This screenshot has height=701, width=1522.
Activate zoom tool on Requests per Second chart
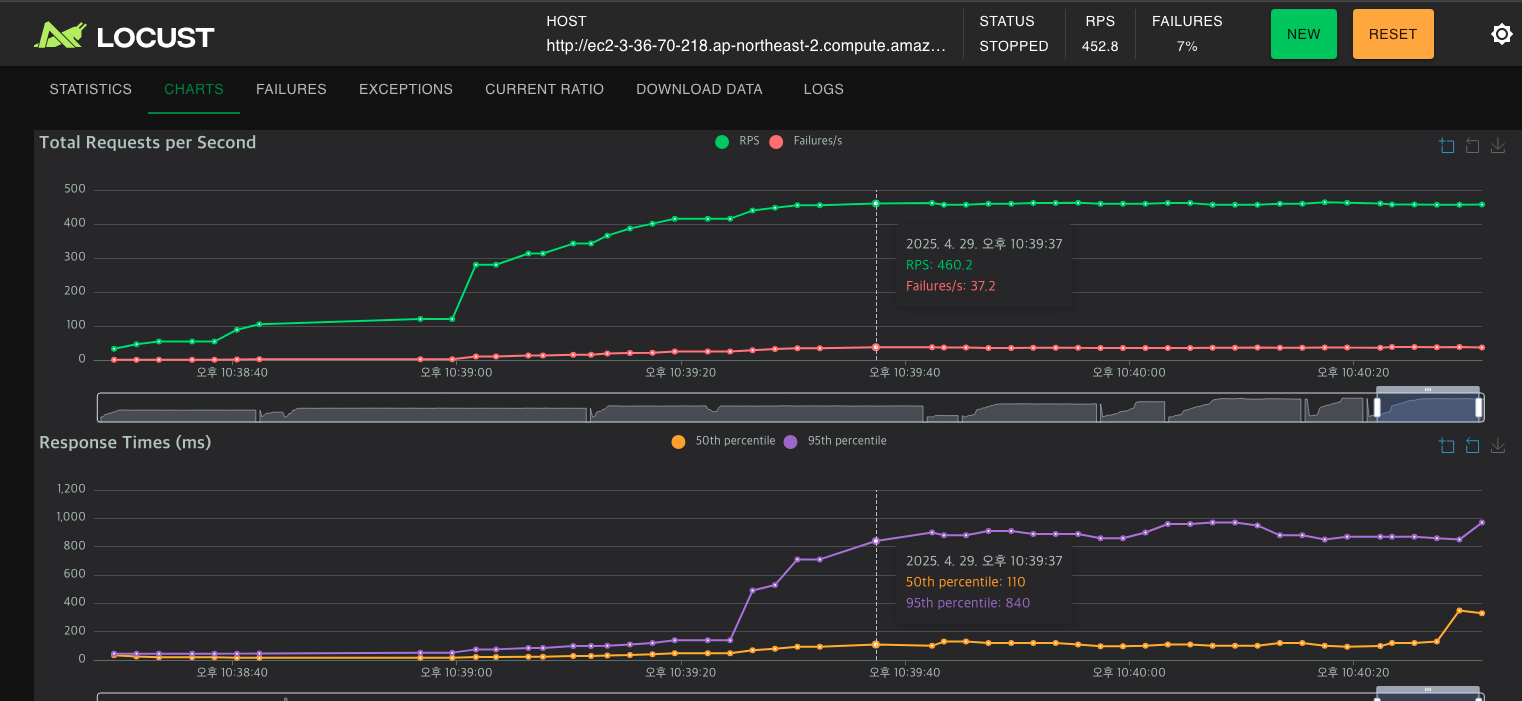1447,146
